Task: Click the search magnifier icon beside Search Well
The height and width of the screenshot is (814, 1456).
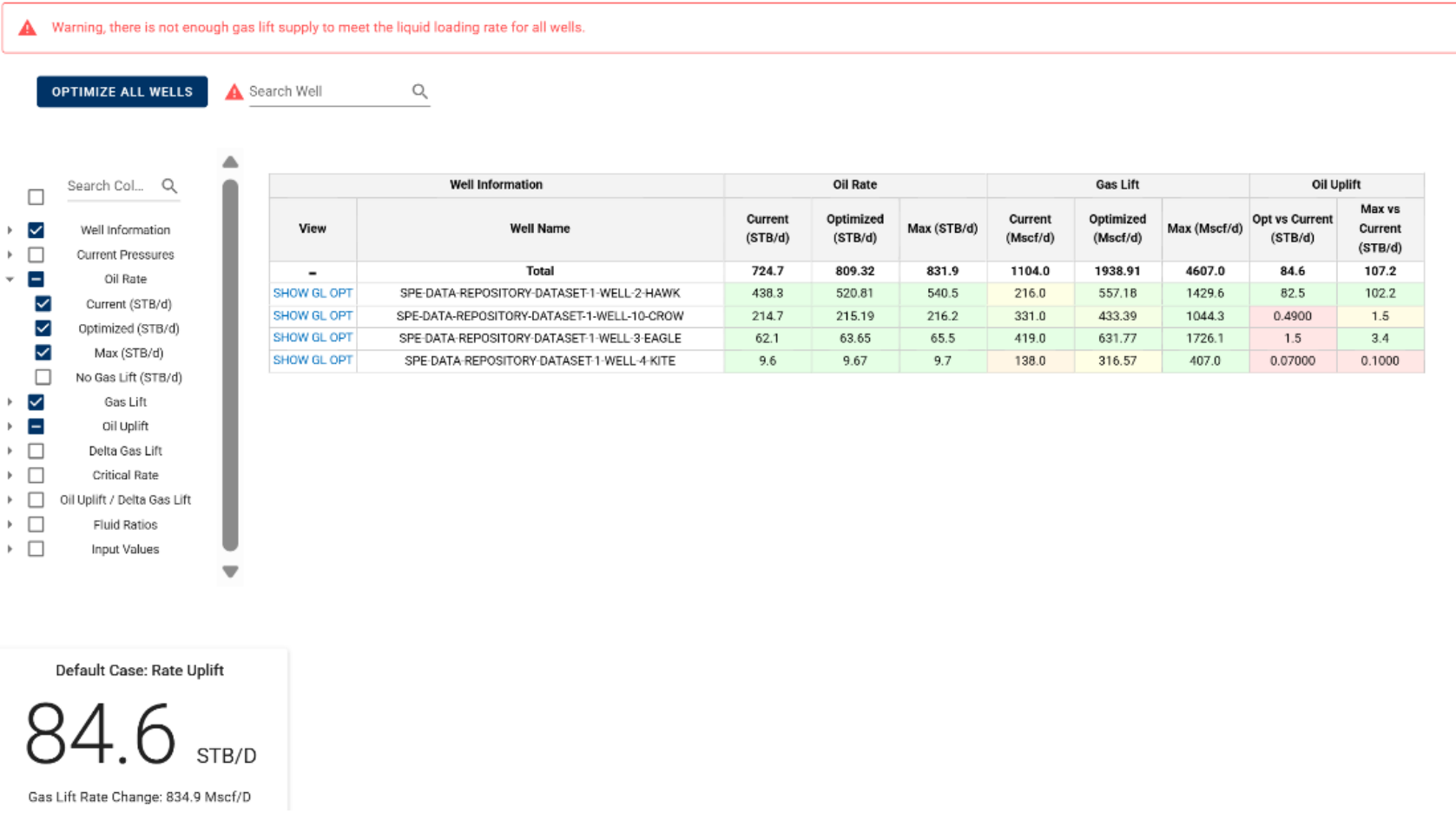Action: 420,91
